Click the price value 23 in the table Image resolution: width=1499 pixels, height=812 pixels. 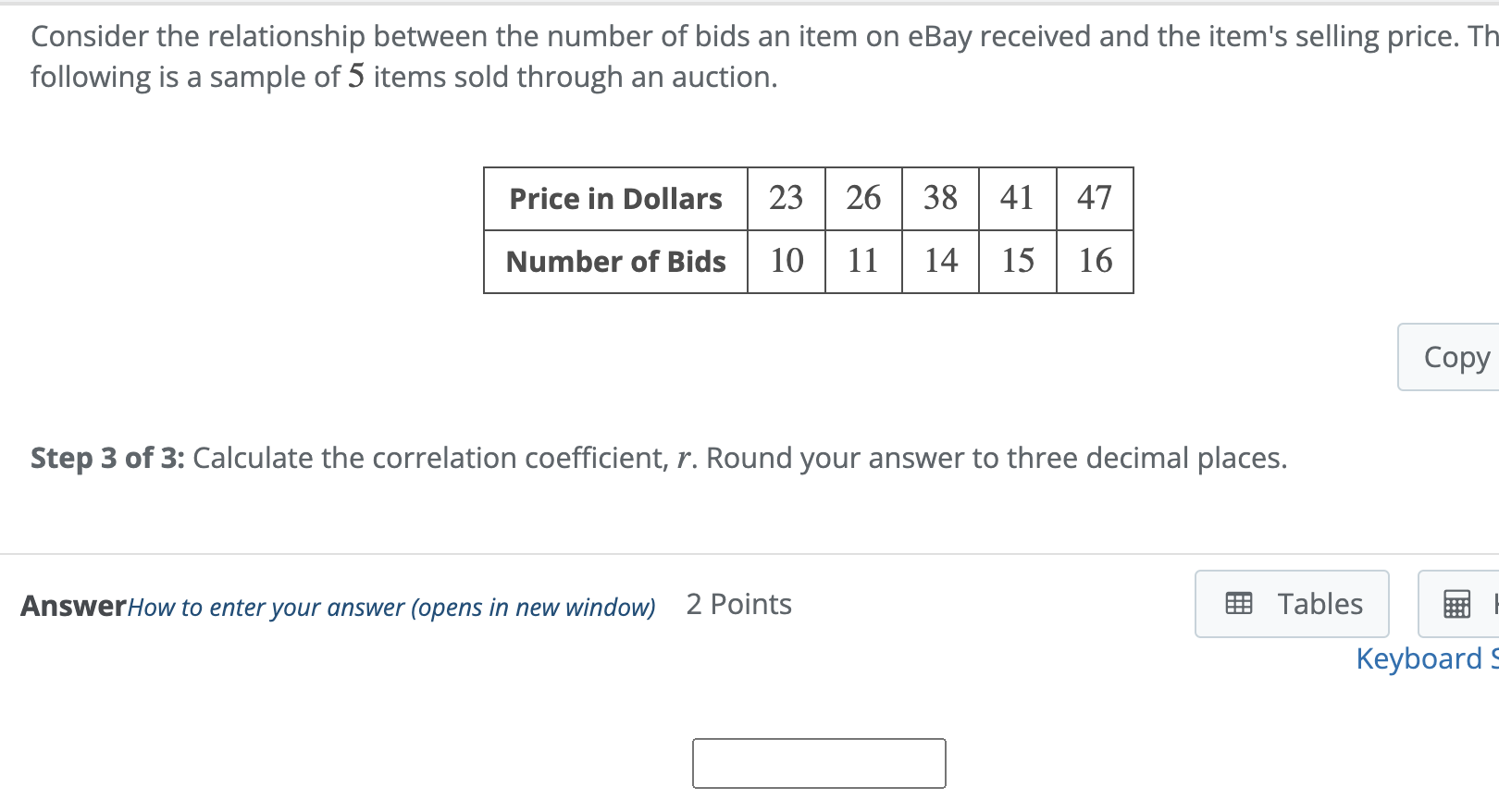coord(786,199)
